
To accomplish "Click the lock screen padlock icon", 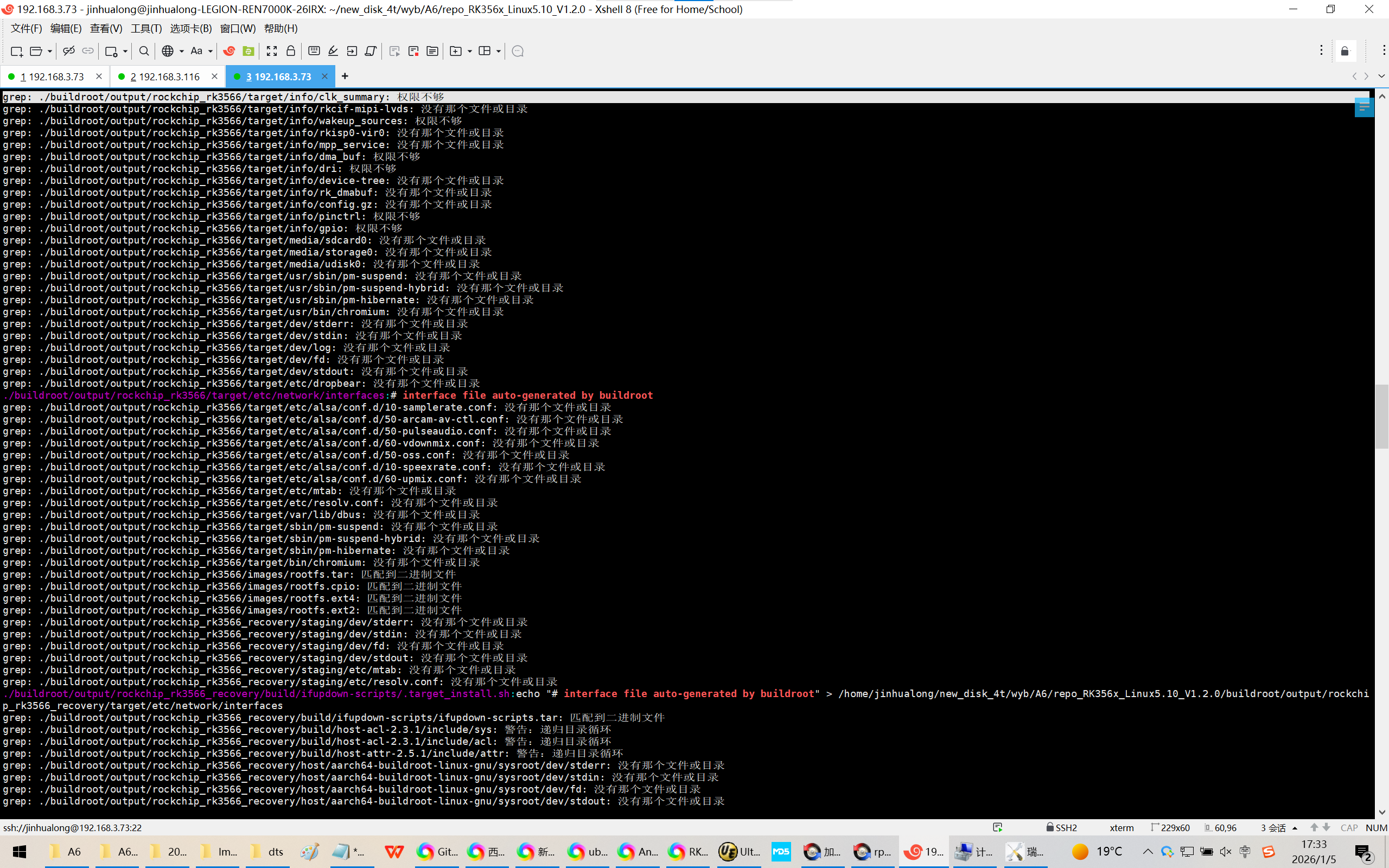I will (x=290, y=51).
